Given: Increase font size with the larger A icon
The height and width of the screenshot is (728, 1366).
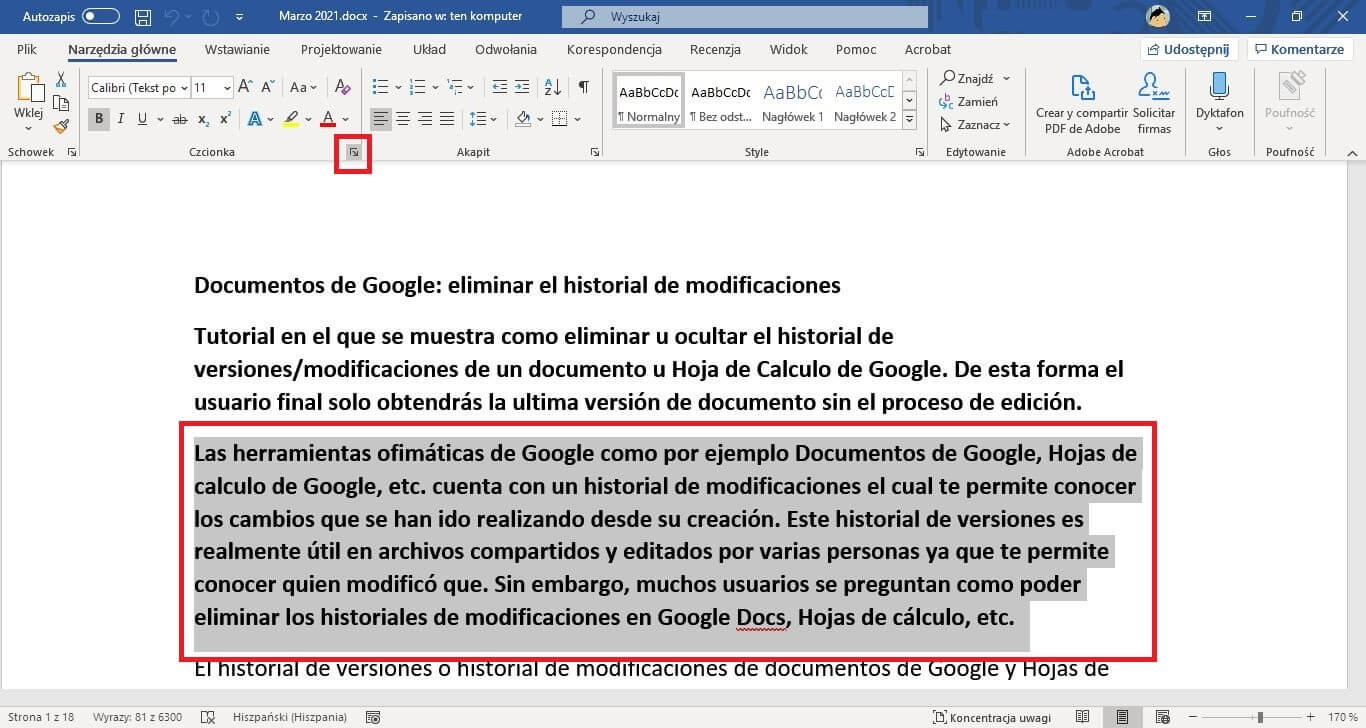Looking at the screenshot, I should [246, 88].
